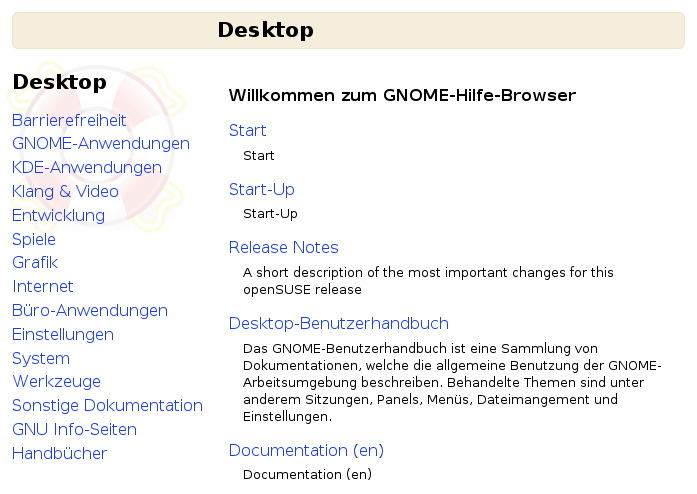Open the Start-Up document link

click(262, 189)
